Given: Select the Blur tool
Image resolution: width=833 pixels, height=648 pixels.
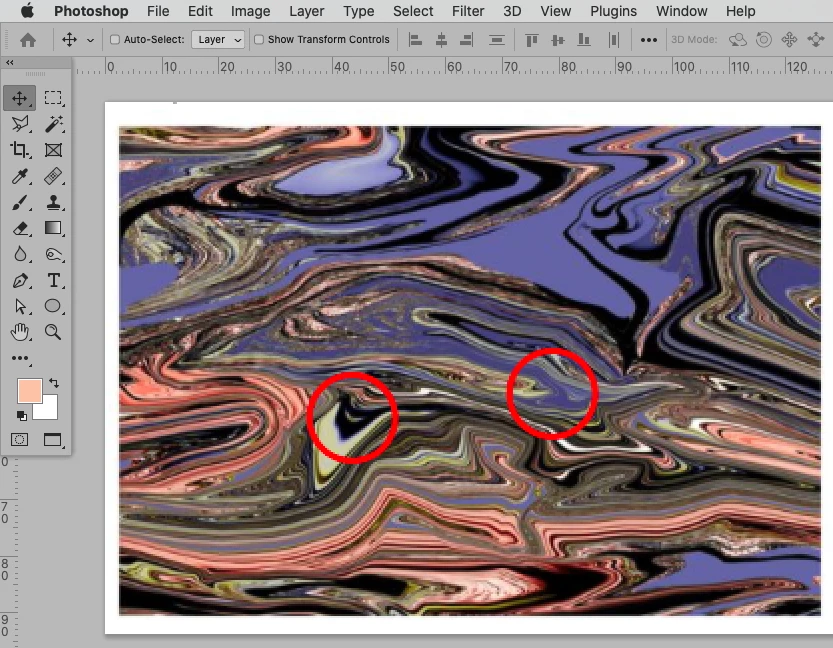Looking at the screenshot, I should tap(20, 254).
